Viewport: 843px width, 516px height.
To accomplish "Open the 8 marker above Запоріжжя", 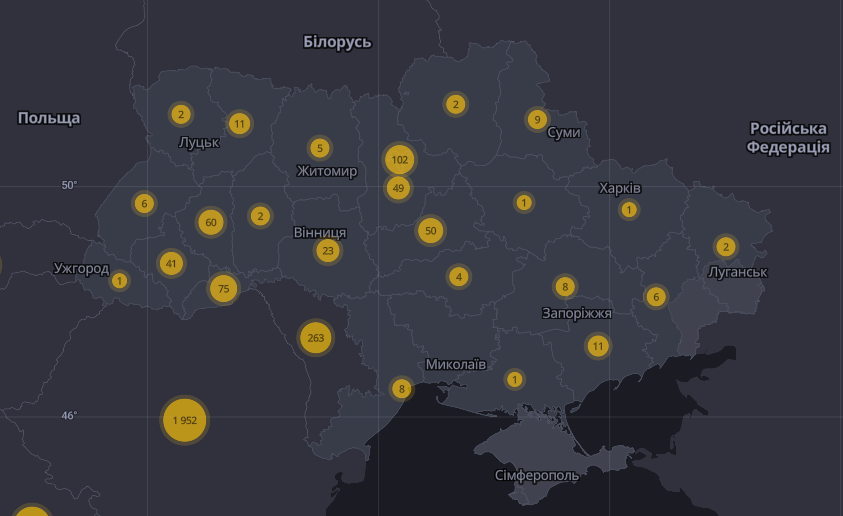I will point(565,287).
